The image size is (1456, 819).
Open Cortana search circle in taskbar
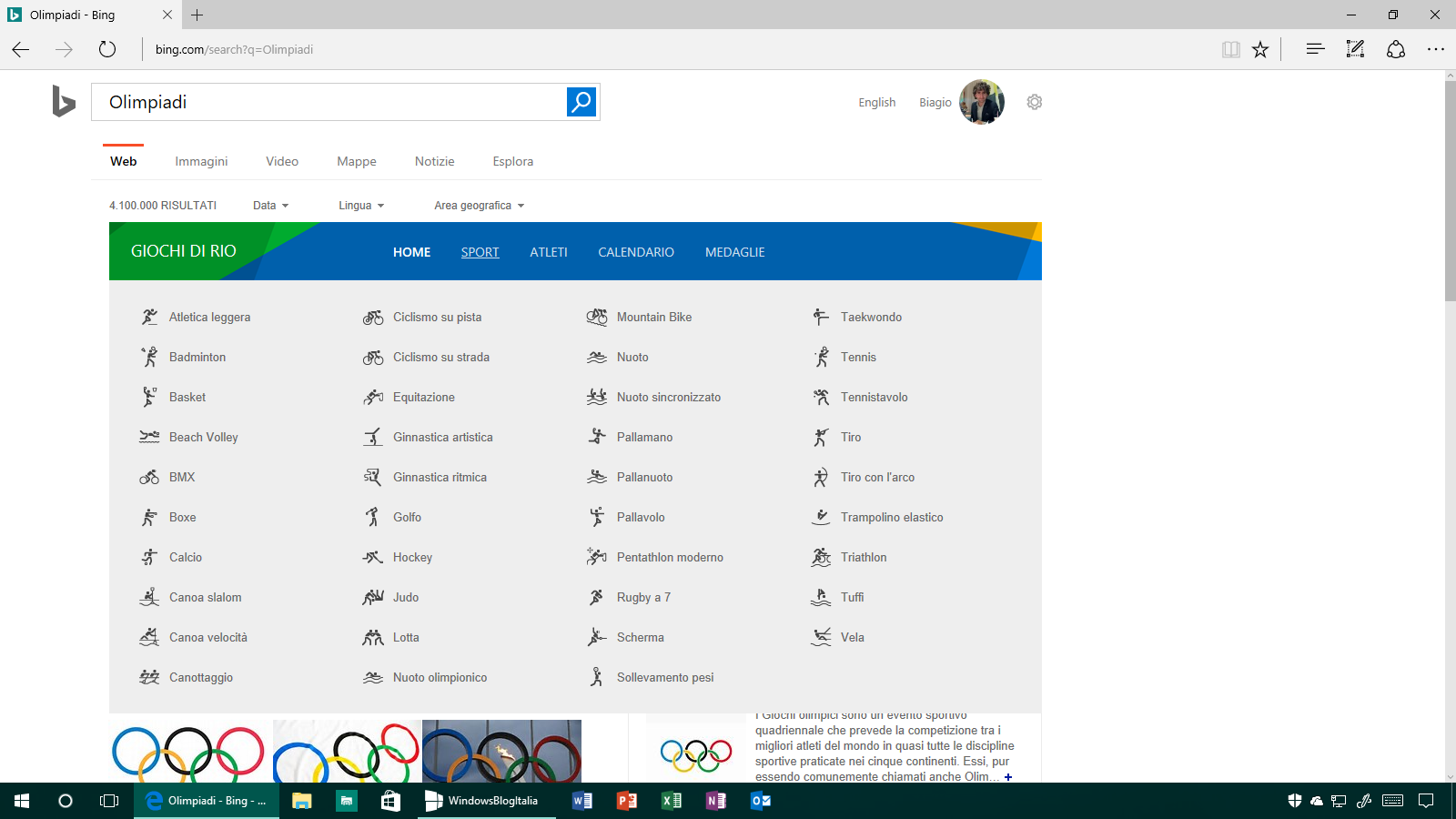(x=66, y=801)
